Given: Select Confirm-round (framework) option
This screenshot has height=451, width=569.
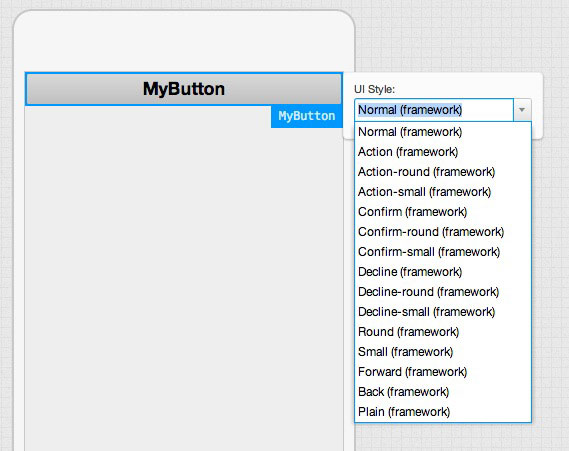Looking at the screenshot, I should coord(443,232).
